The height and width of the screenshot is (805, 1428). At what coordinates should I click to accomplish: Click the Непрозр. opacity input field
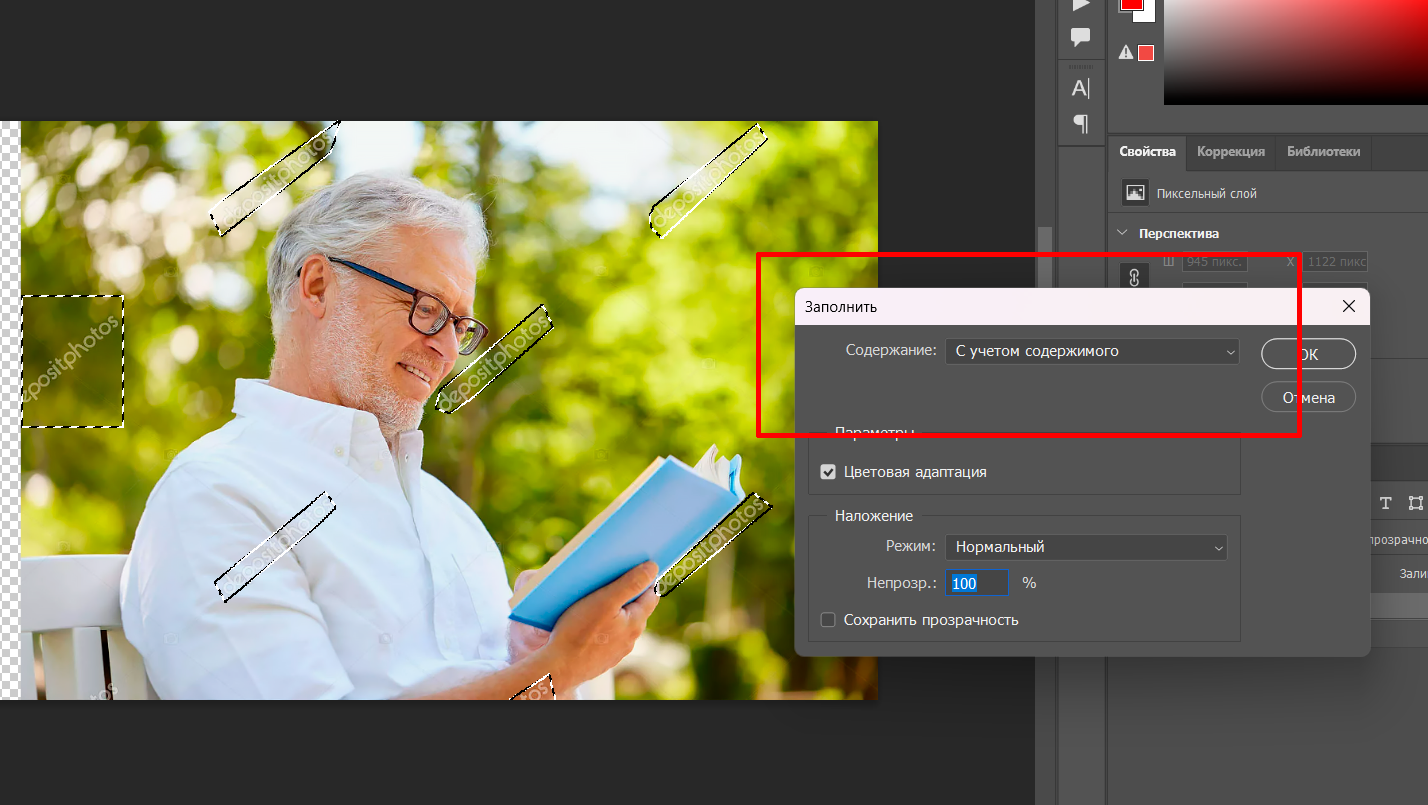[x=978, y=583]
